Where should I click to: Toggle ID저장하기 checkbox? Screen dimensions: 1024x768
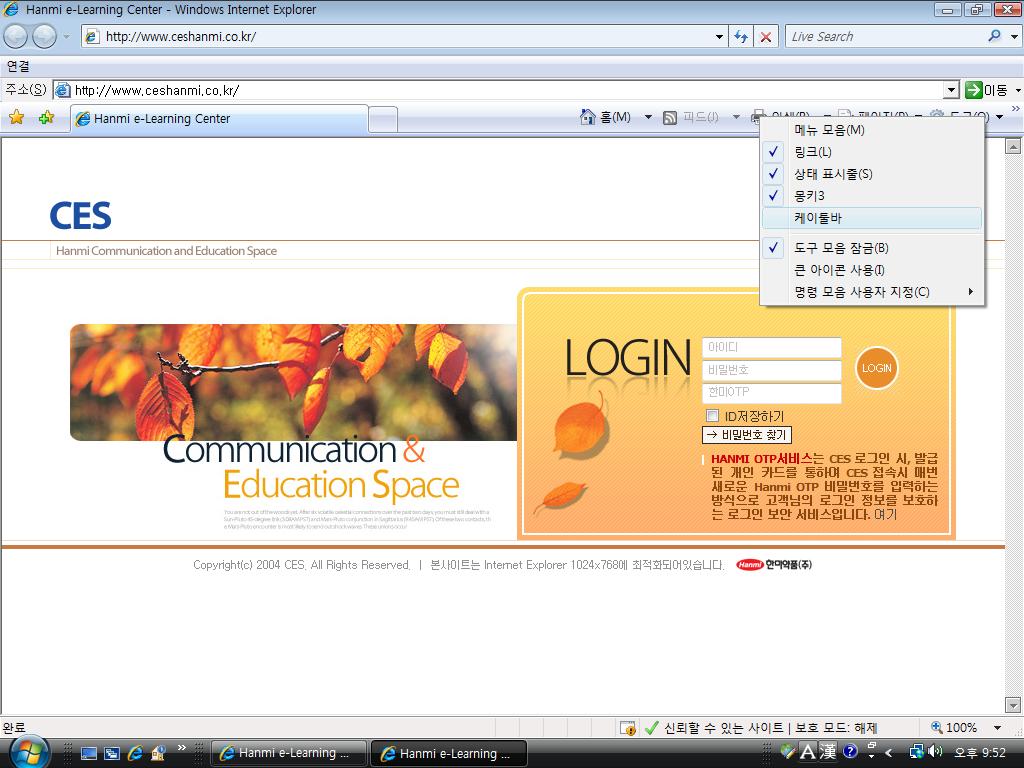[712, 415]
